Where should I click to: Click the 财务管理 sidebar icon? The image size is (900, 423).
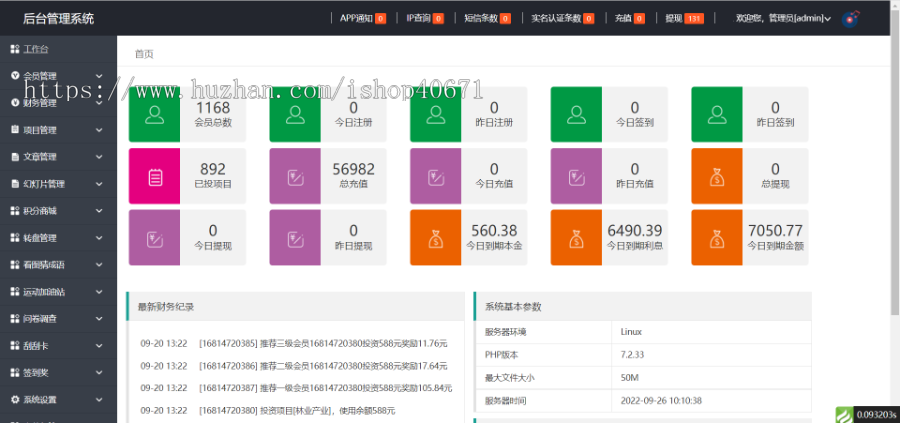(15, 103)
